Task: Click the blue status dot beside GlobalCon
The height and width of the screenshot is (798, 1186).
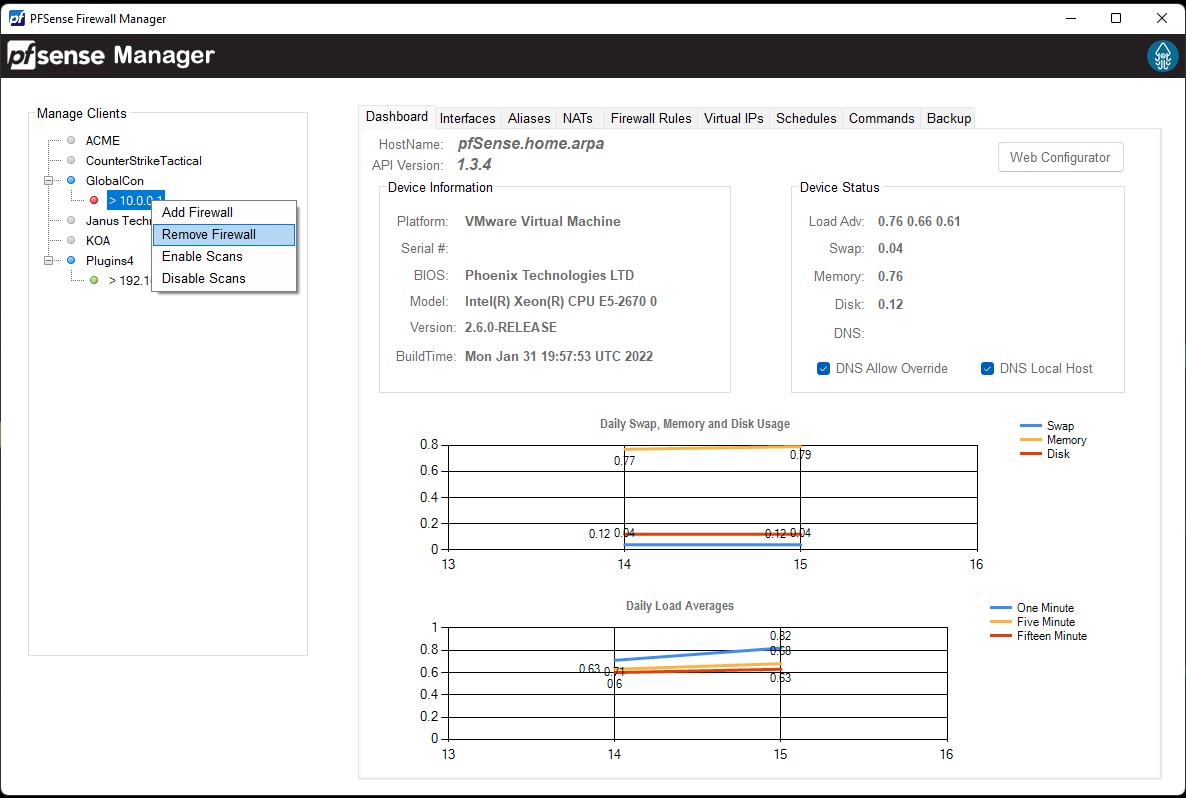Action: (71, 180)
